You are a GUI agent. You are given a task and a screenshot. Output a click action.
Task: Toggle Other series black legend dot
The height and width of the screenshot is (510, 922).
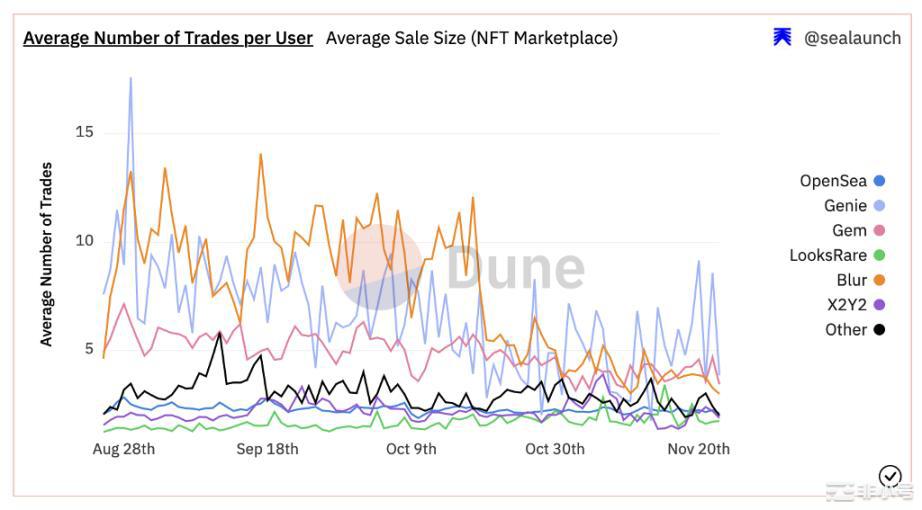click(x=879, y=330)
